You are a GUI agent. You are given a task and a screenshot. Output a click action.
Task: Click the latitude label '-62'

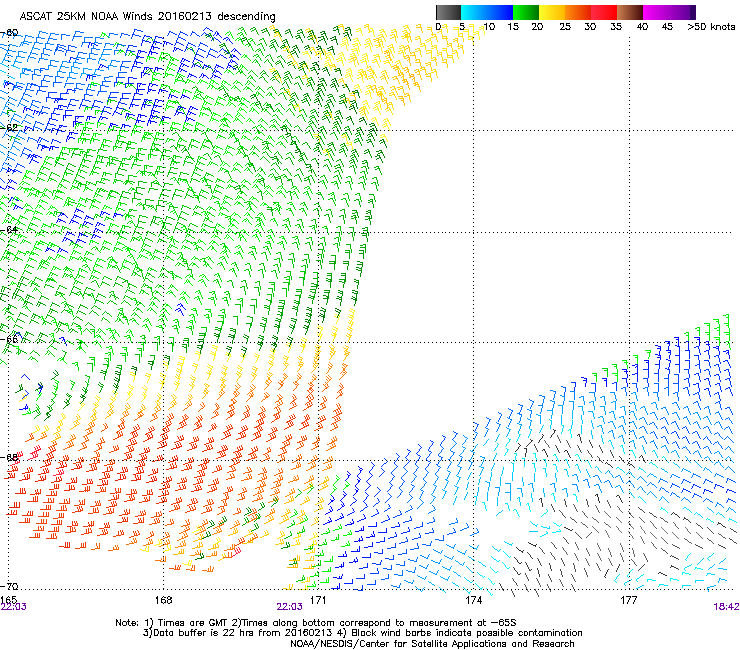[9, 127]
